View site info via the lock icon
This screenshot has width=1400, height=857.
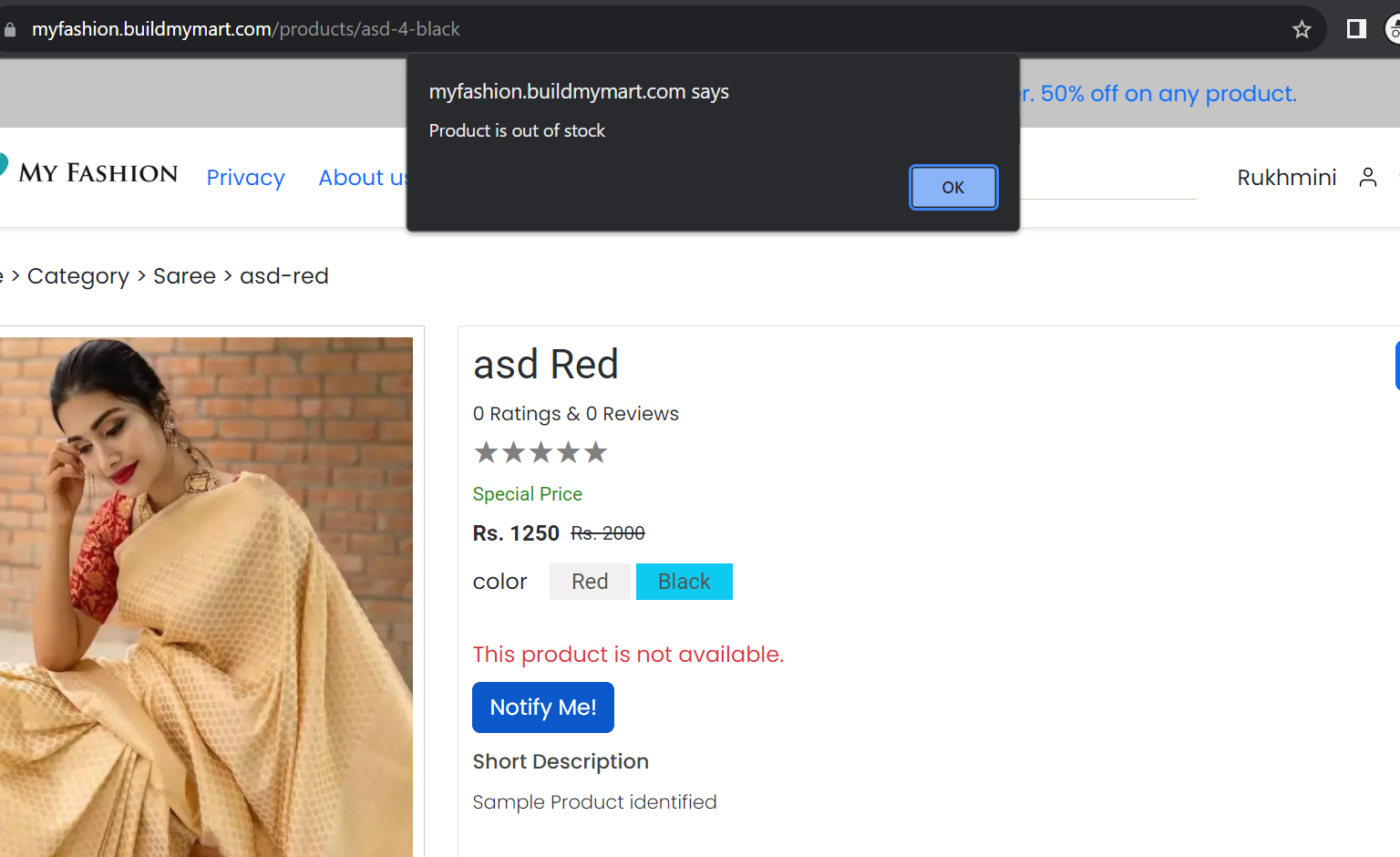coord(10,29)
